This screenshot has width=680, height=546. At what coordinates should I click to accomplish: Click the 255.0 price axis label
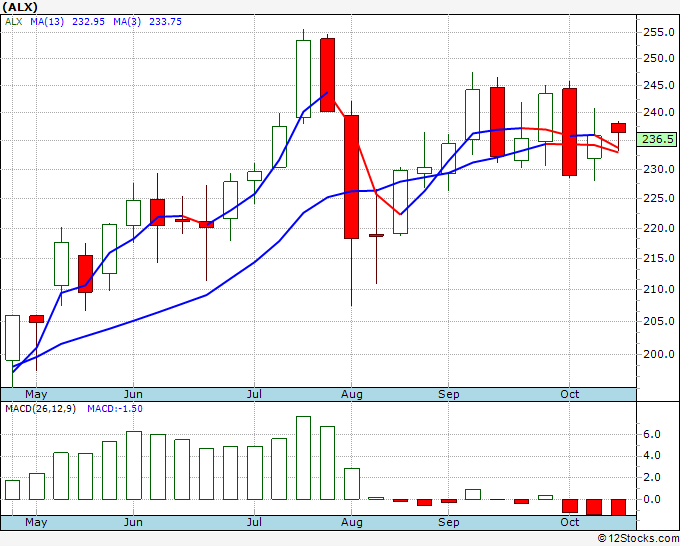coord(659,33)
